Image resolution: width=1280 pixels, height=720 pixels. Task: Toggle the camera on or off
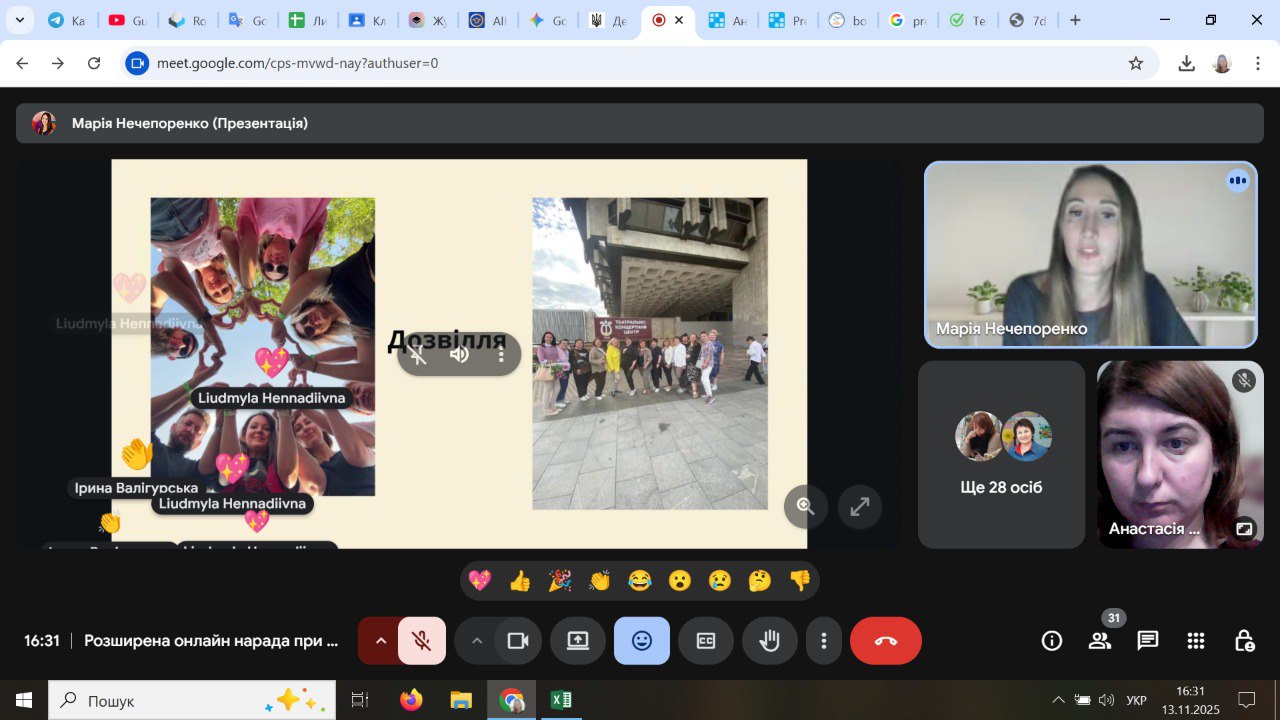click(x=517, y=641)
